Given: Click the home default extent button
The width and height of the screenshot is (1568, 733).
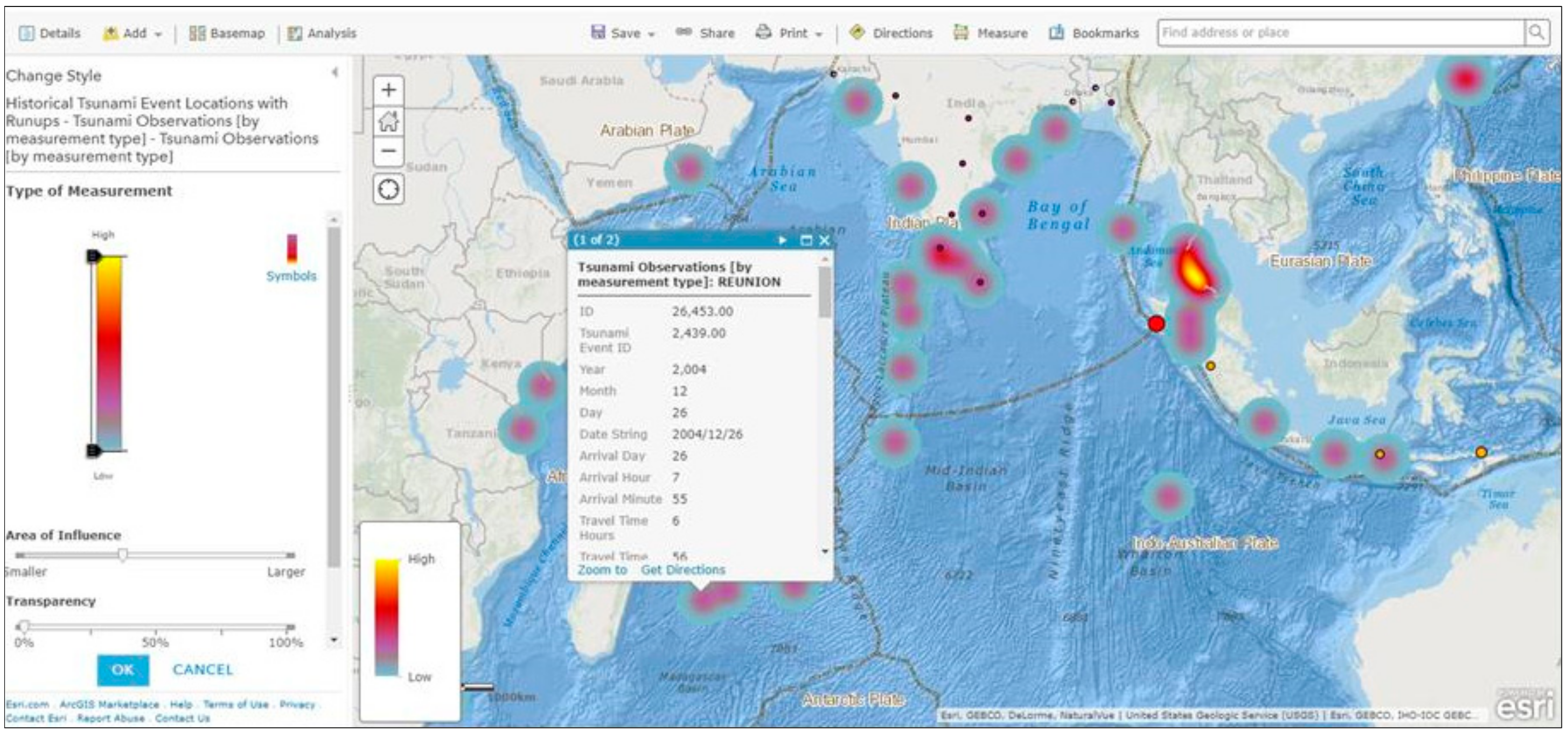Looking at the screenshot, I should 388,121.
